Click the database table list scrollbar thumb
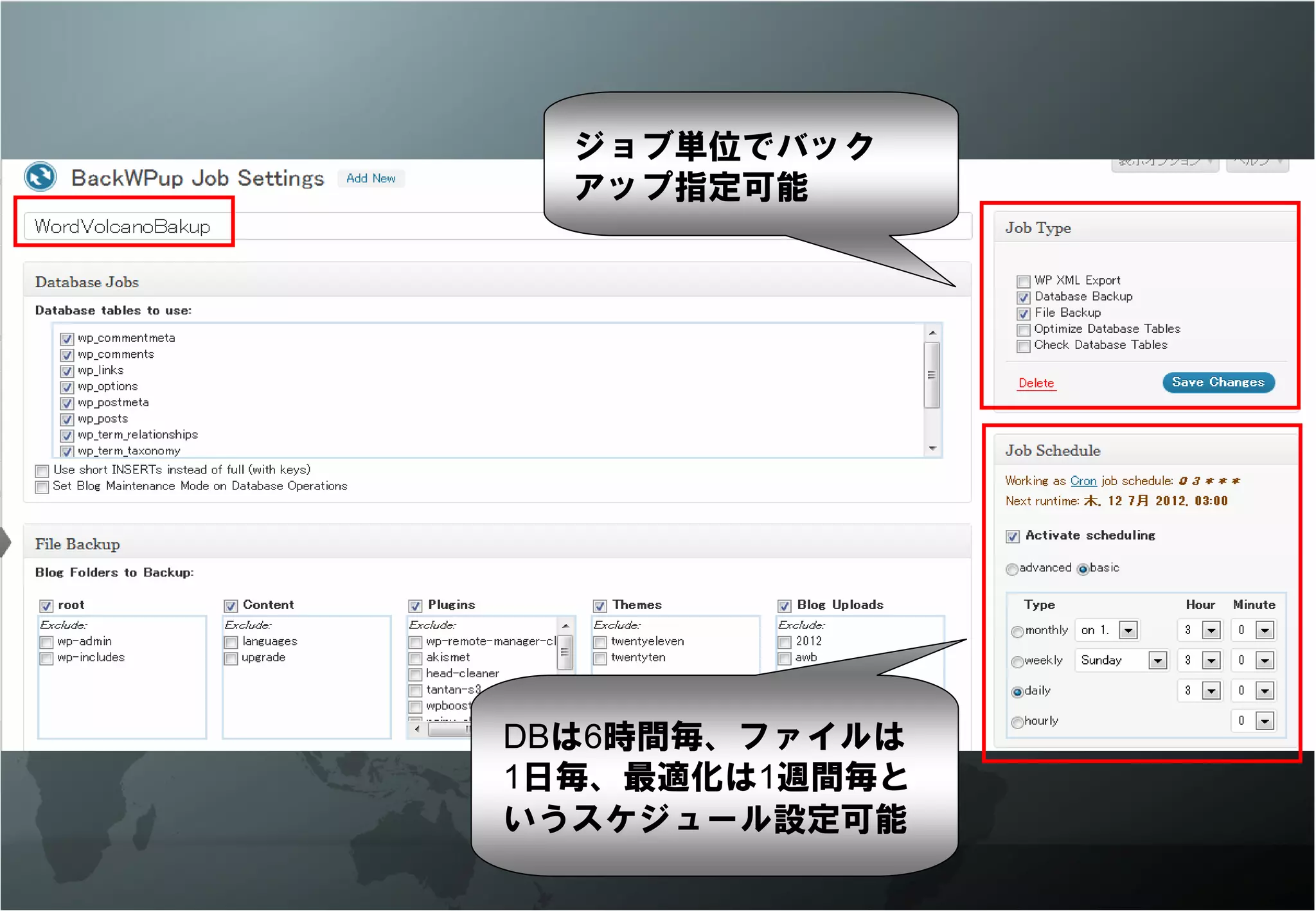 pos(932,375)
